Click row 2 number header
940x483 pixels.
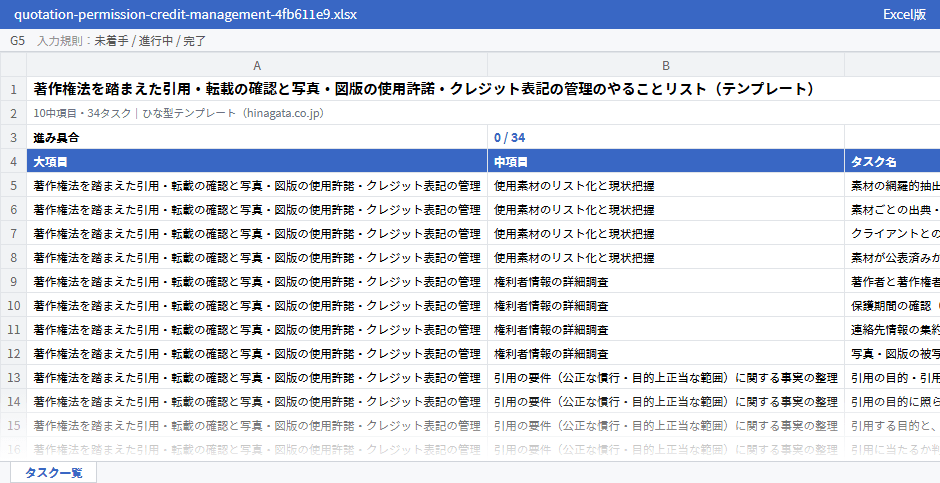(x=13, y=113)
